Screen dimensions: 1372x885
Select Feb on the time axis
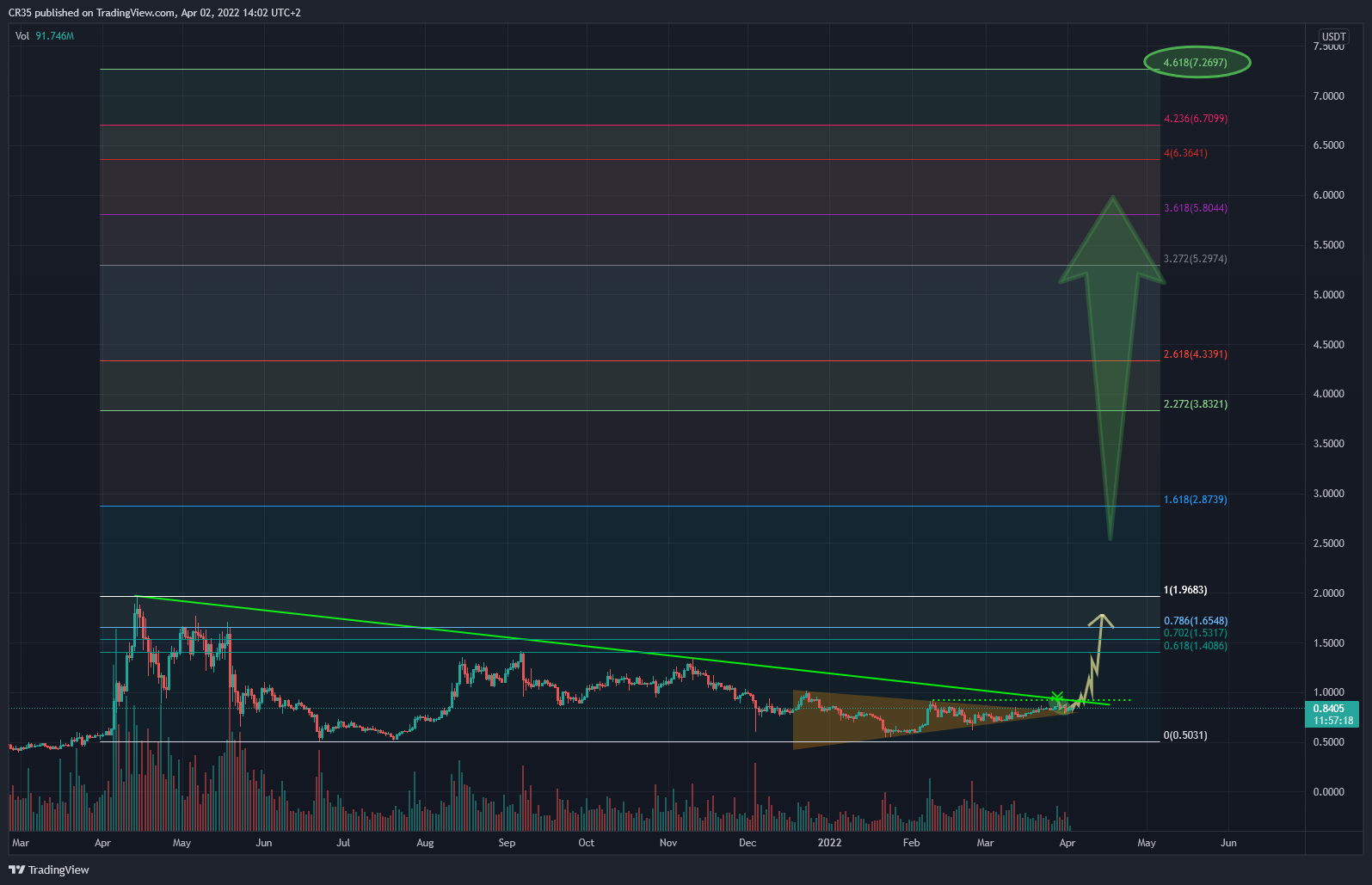coord(911,843)
